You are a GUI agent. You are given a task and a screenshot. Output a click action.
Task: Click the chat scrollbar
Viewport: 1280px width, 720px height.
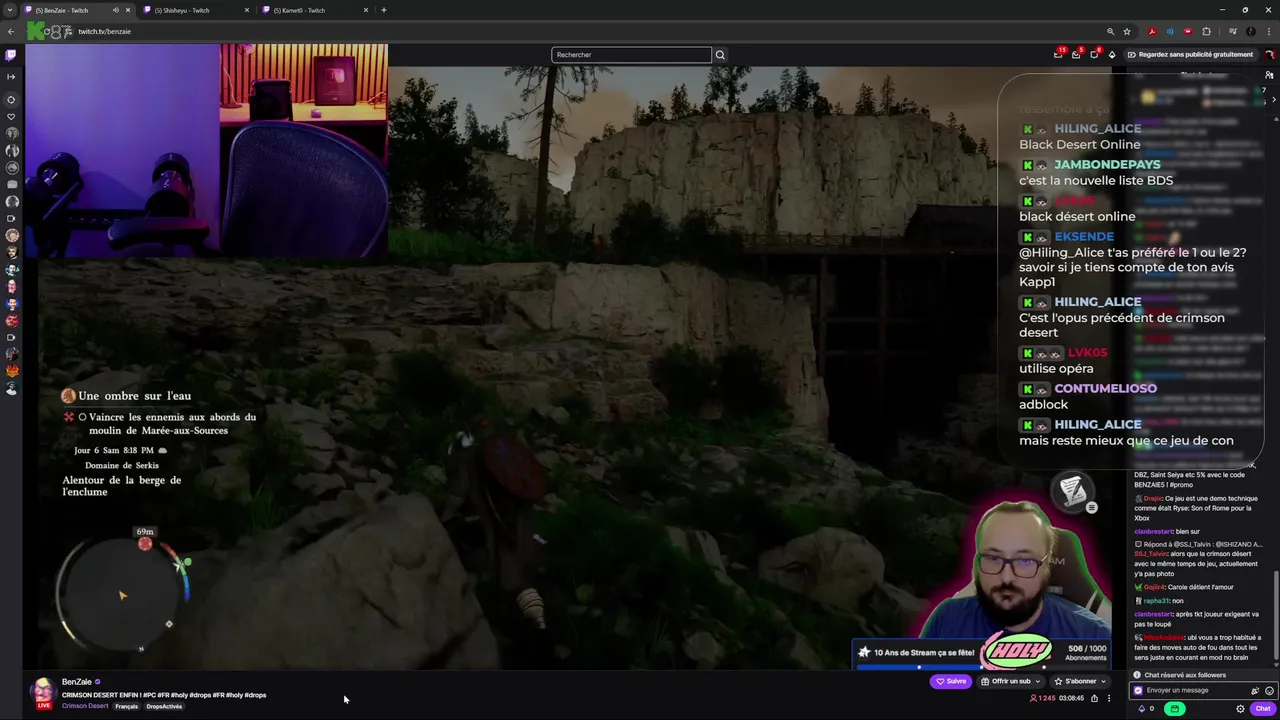coord(1276,615)
